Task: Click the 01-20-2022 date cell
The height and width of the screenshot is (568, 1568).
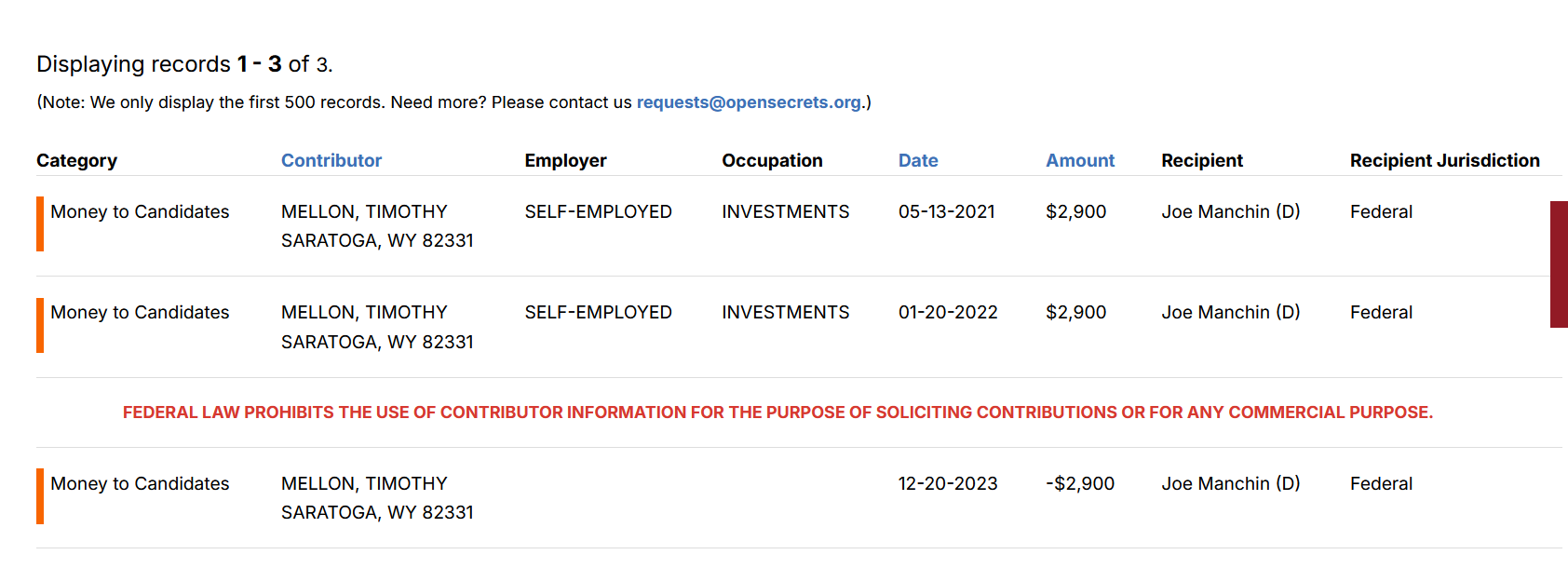Action: [948, 312]
